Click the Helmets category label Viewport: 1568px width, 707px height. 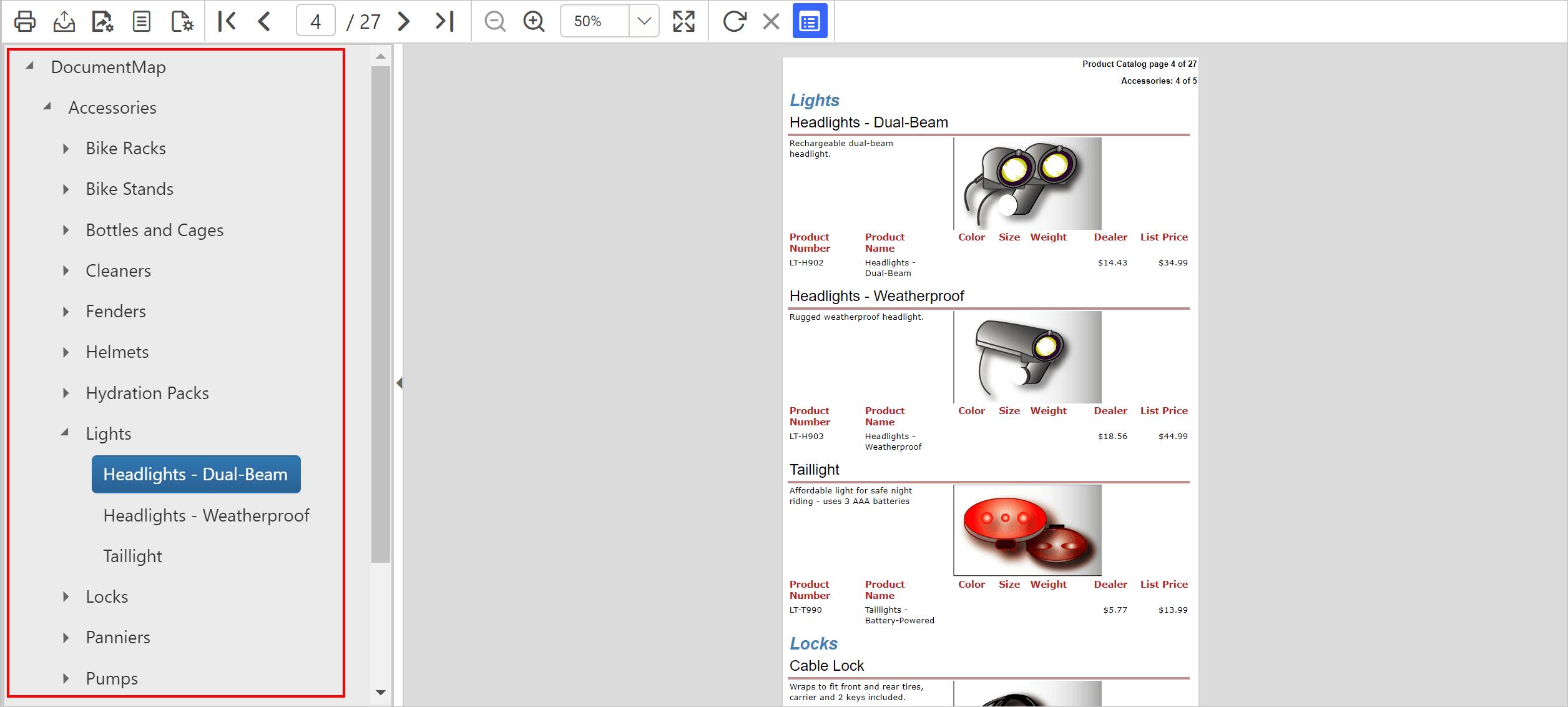(117, 352)
